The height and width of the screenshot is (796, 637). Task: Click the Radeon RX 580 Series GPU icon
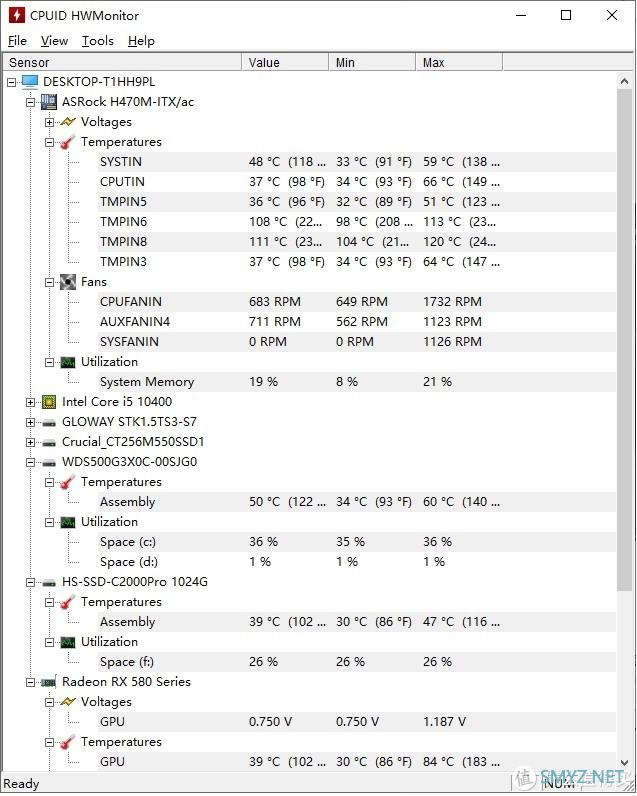49,682
